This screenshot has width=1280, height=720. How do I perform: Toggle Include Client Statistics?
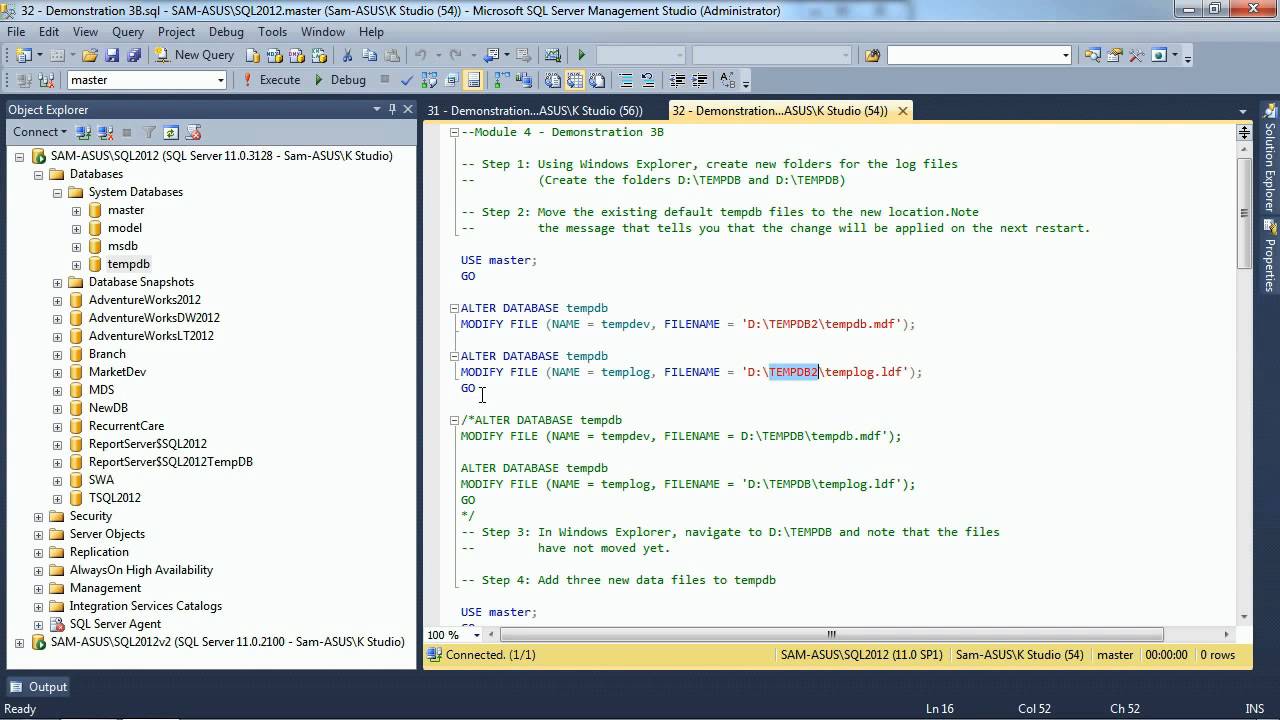pyautogui.click(x=523, y=80)
